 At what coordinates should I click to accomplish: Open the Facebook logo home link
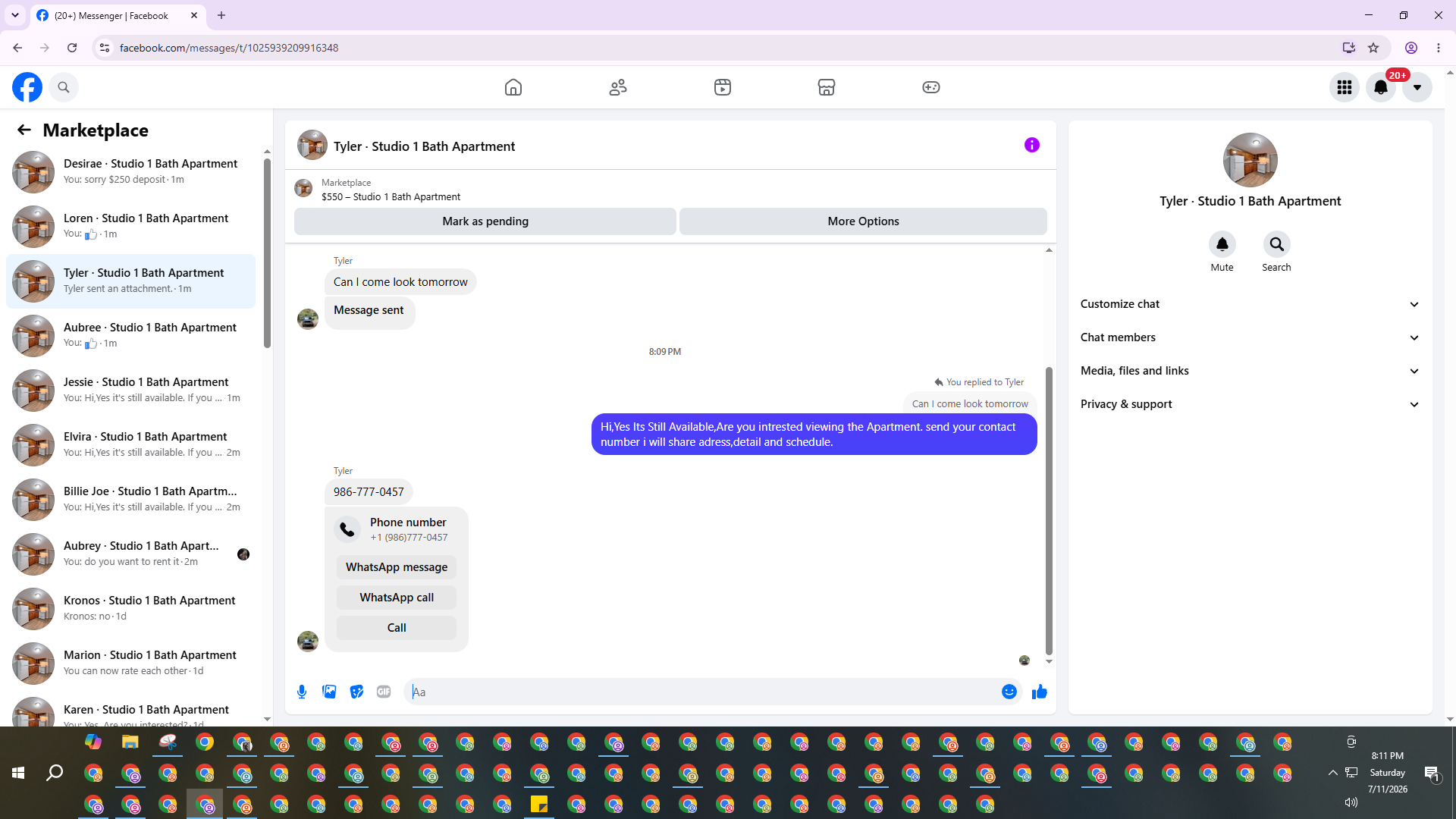coord(27,87)
